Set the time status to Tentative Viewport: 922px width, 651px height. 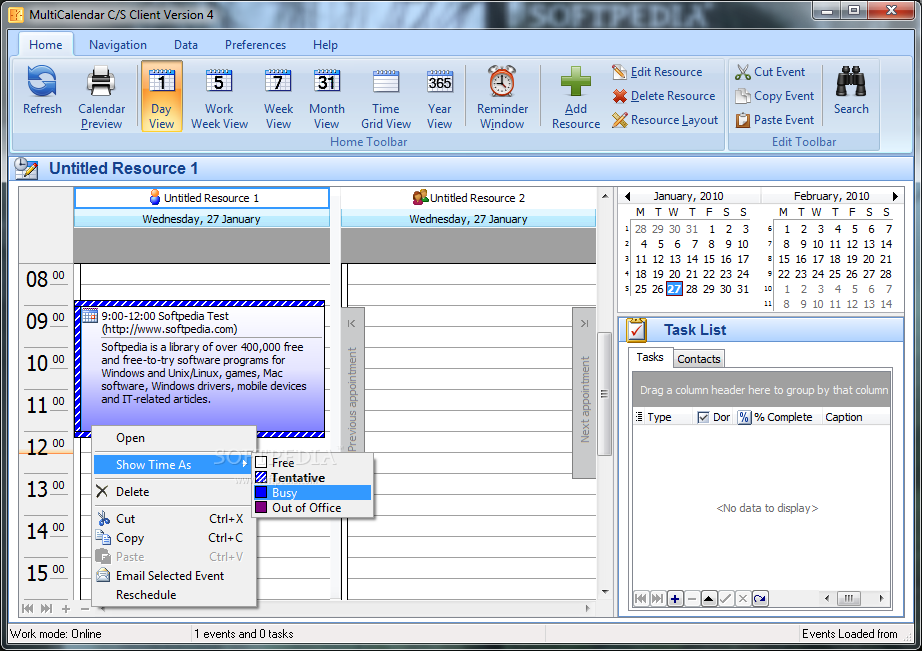point(313,478)
